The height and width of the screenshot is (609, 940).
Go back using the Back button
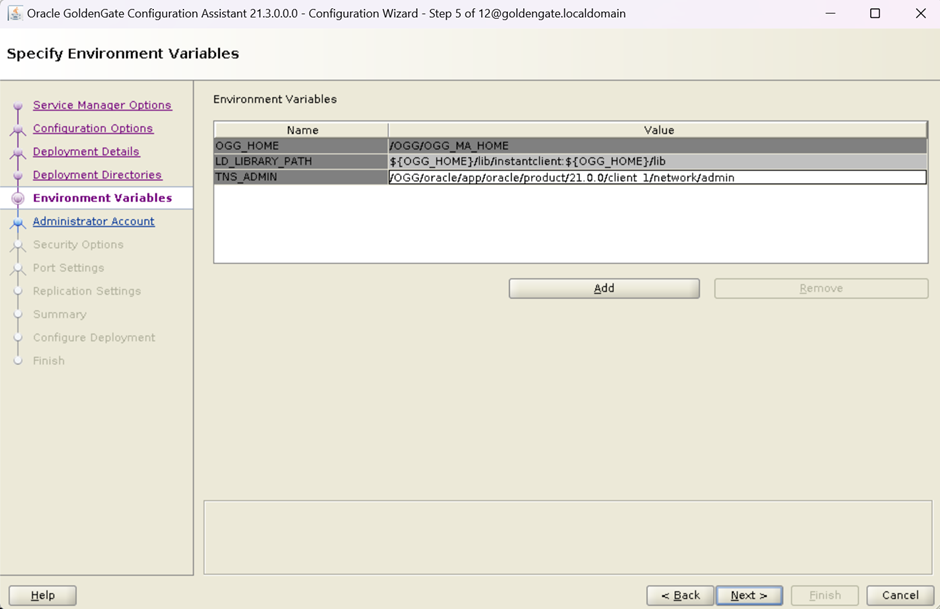(x=680, y=595)
